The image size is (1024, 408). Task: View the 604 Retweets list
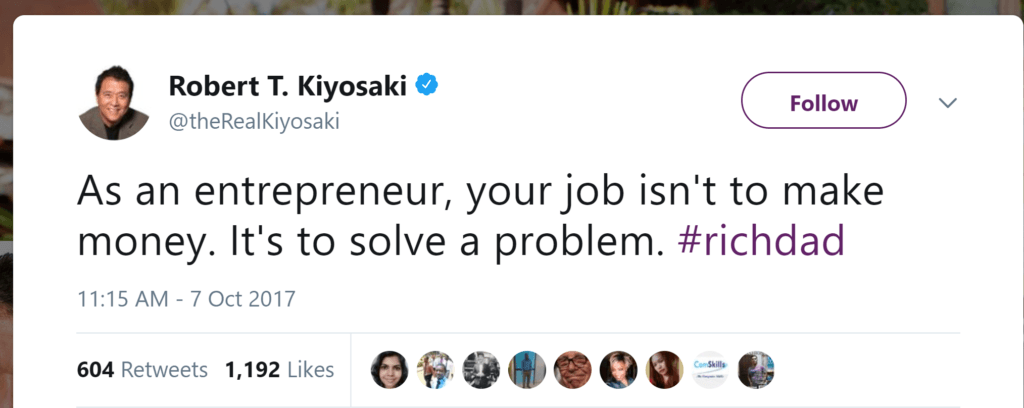pos(142,370)
